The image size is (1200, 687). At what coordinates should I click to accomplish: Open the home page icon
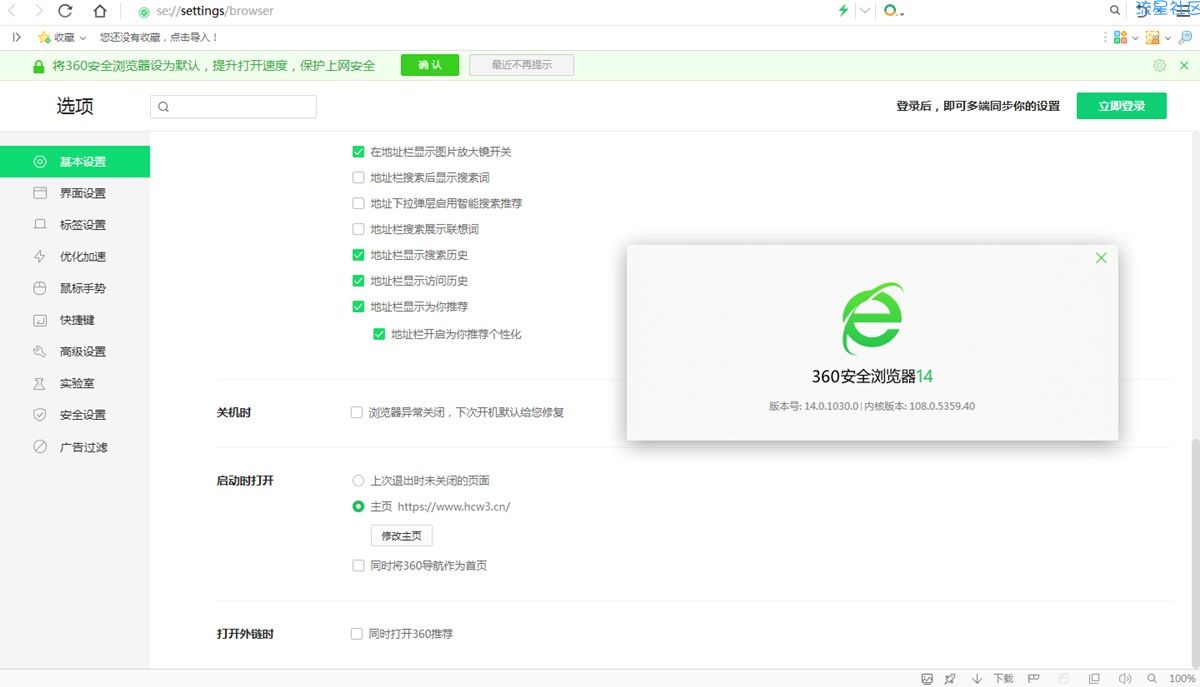[x=100, y=11]
